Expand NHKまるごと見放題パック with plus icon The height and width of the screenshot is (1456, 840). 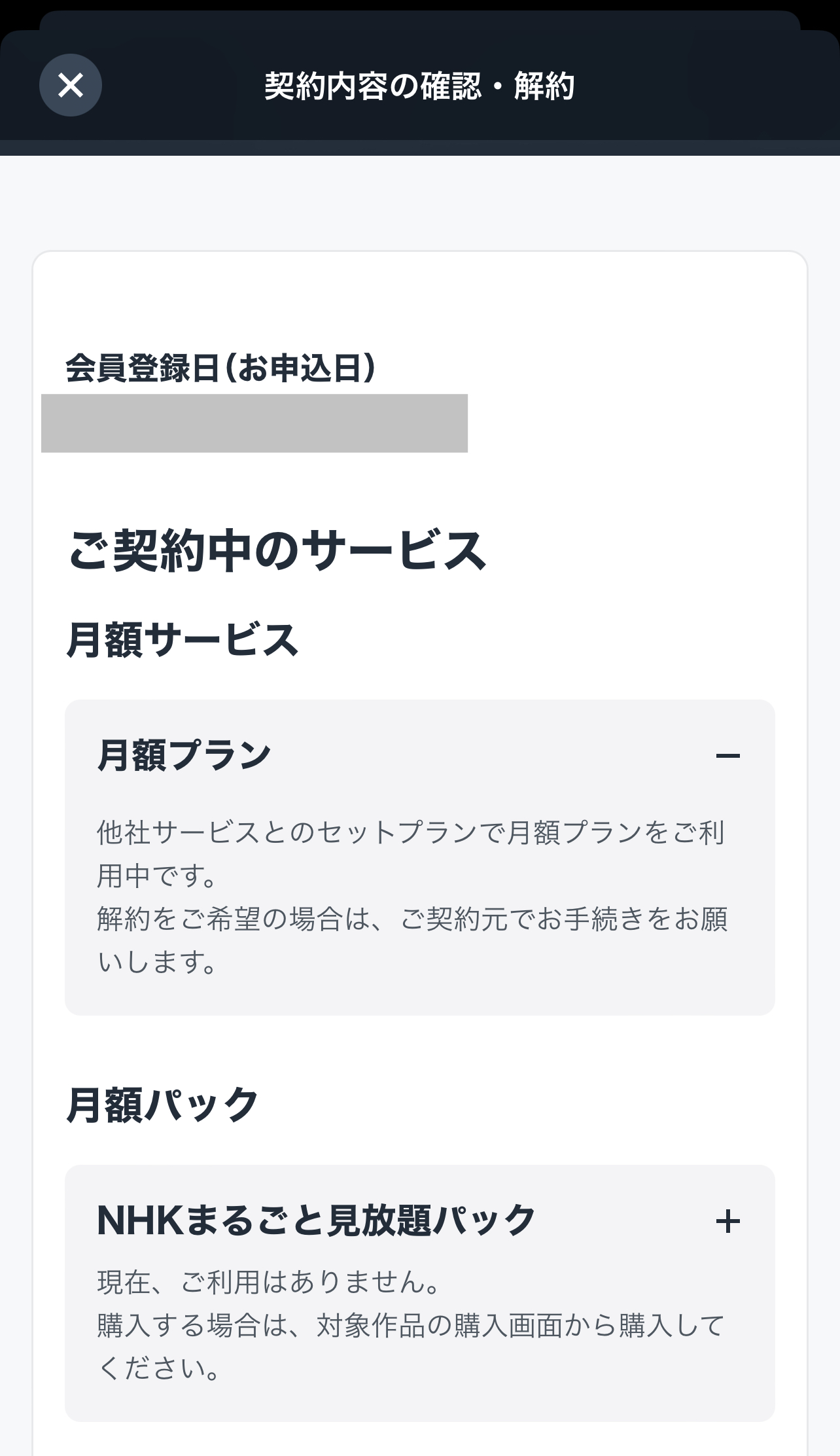point(727,1222)
